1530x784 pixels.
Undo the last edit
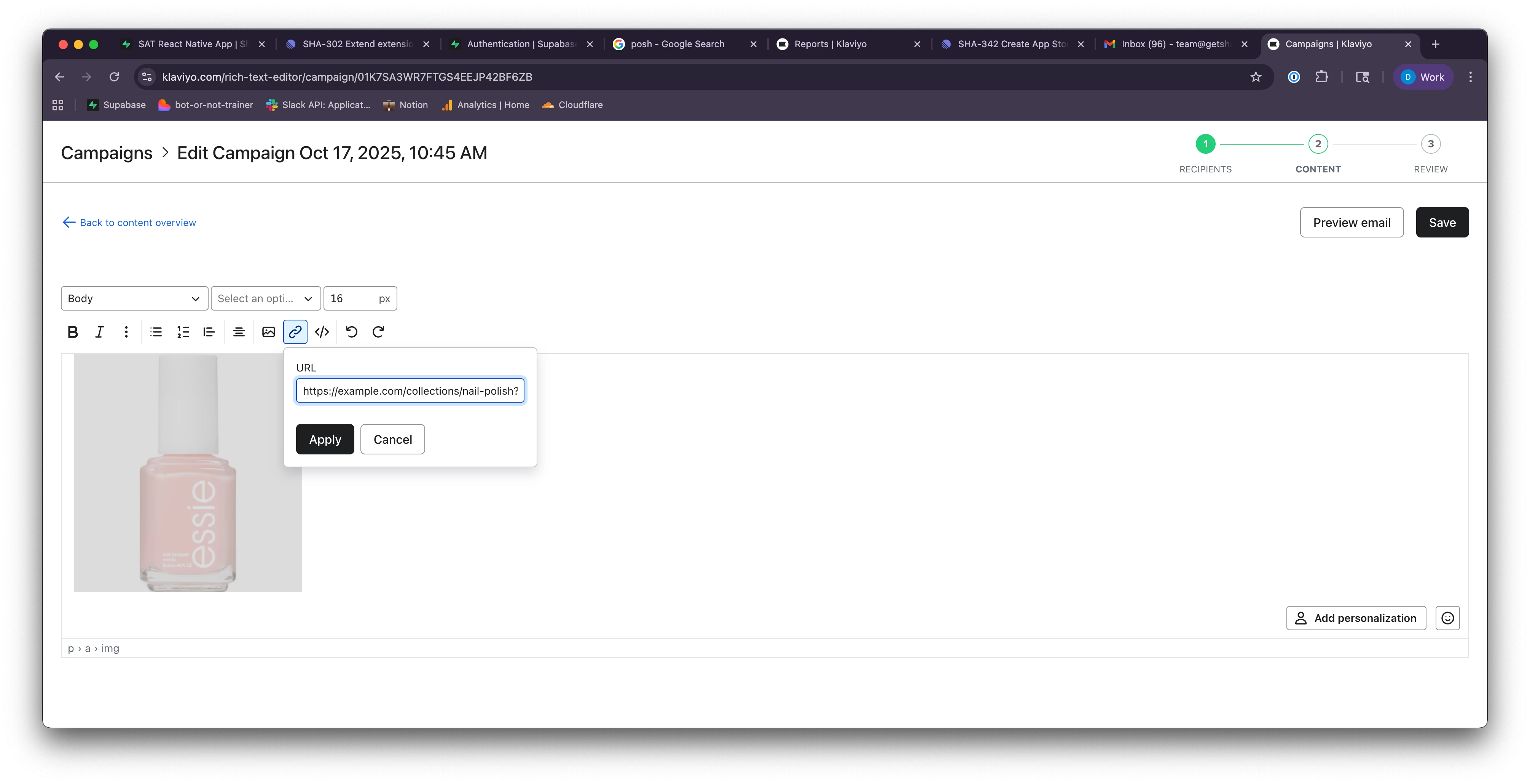352,332
